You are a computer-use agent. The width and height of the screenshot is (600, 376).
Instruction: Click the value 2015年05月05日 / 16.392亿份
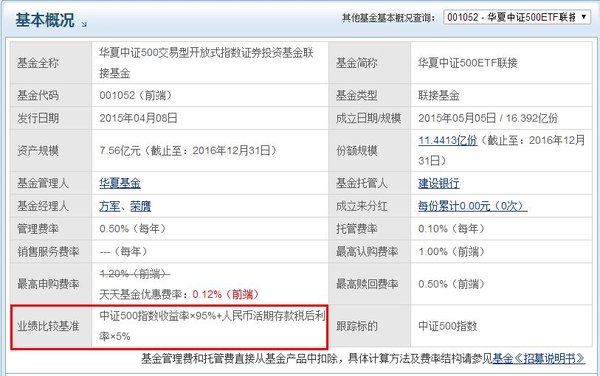[x=488, y=118]
